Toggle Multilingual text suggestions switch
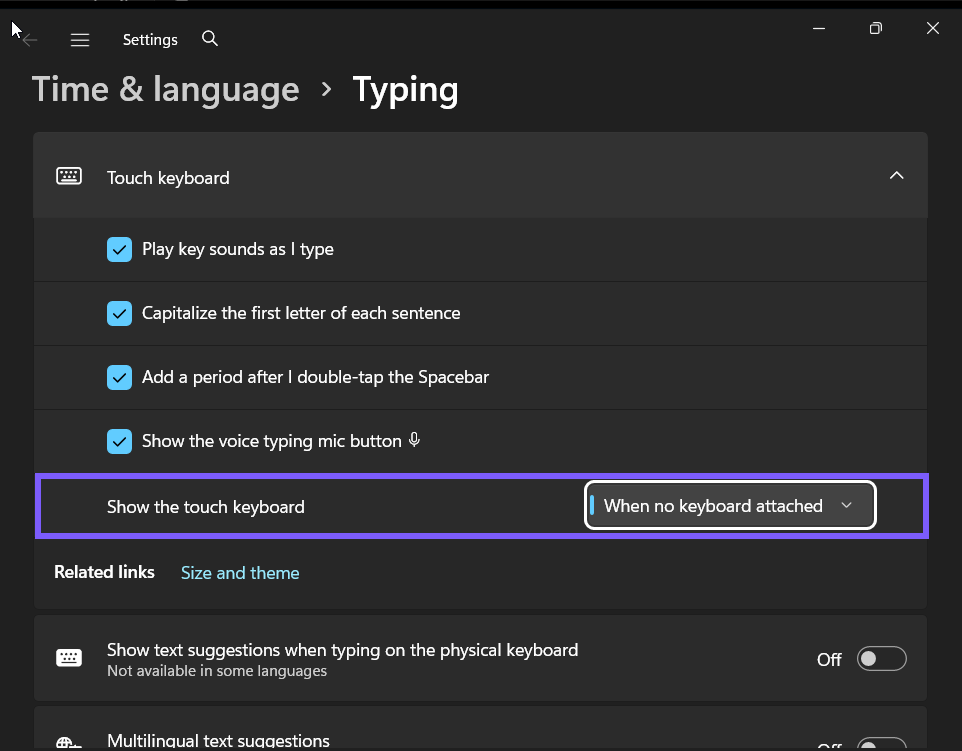962x751 pixels. (x=882, y=744)
